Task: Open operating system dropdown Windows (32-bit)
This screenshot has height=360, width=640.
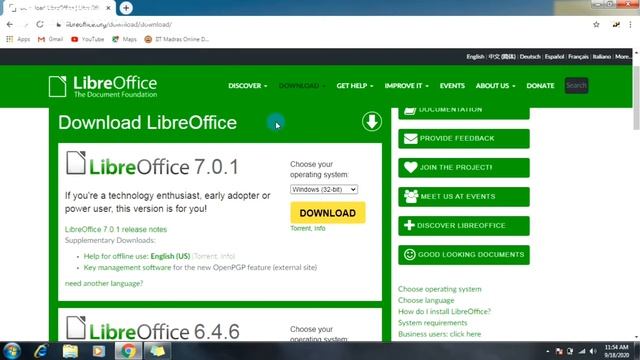Action: pos(324,189)
